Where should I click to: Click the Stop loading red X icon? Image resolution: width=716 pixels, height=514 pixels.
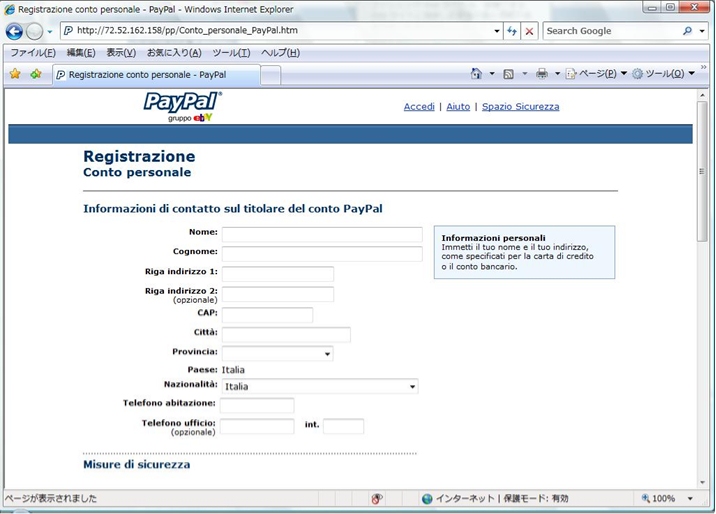coord(529,31)
